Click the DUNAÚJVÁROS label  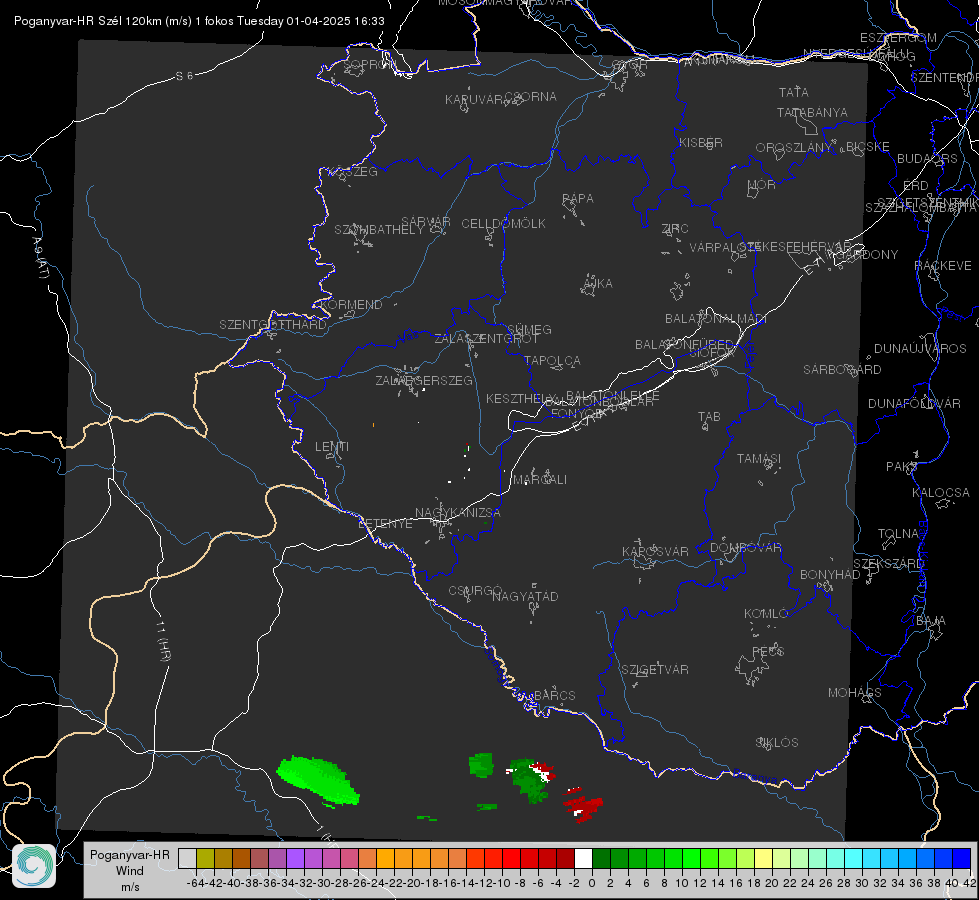click(920, 349)
